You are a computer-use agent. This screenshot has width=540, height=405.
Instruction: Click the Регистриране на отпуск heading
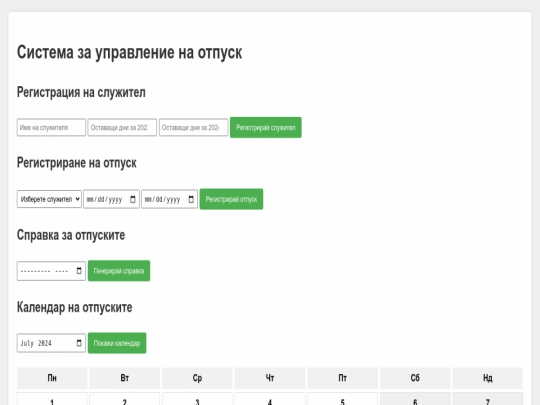77,163
